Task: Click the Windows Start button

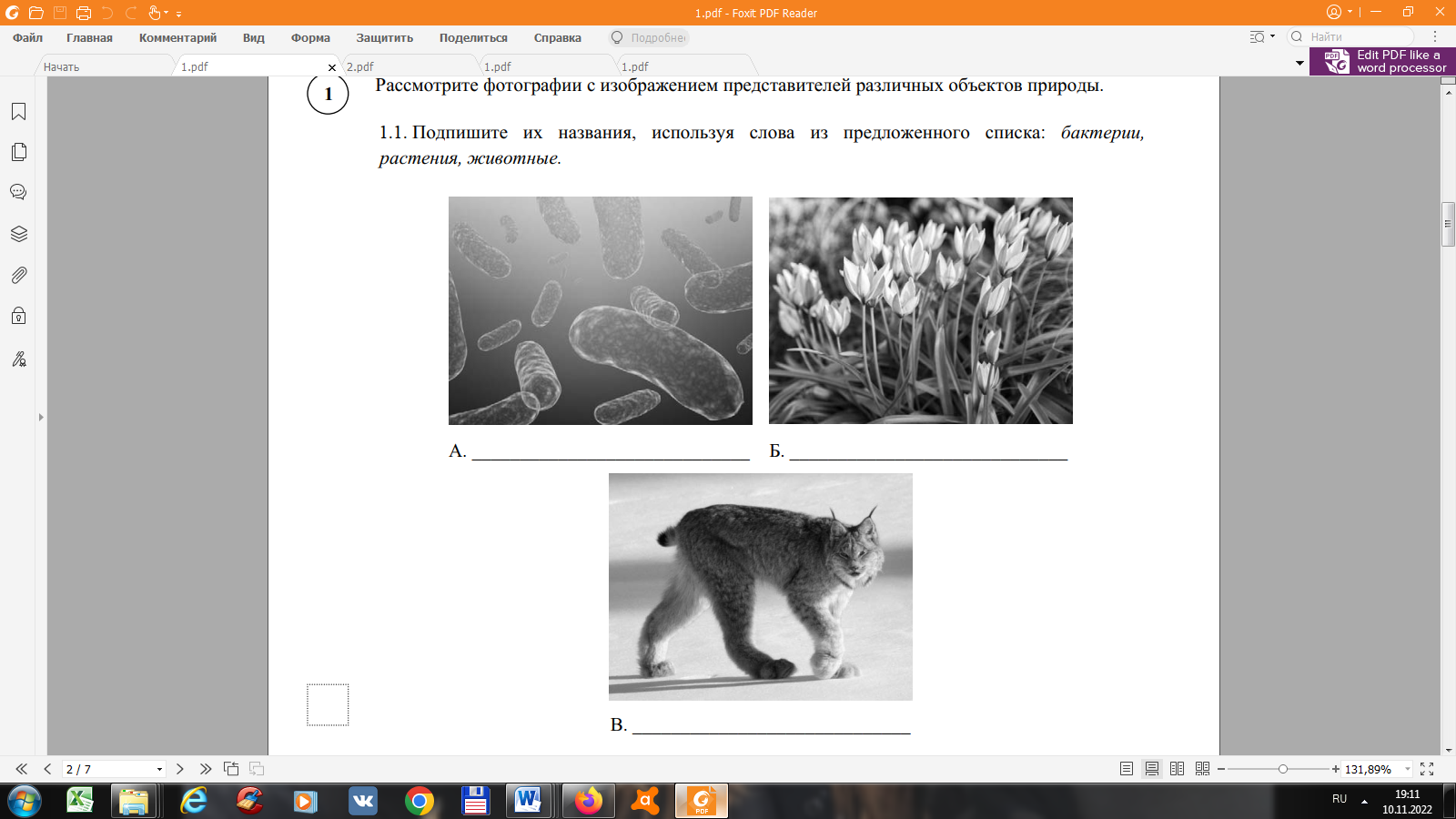Action: coord(25,801)
